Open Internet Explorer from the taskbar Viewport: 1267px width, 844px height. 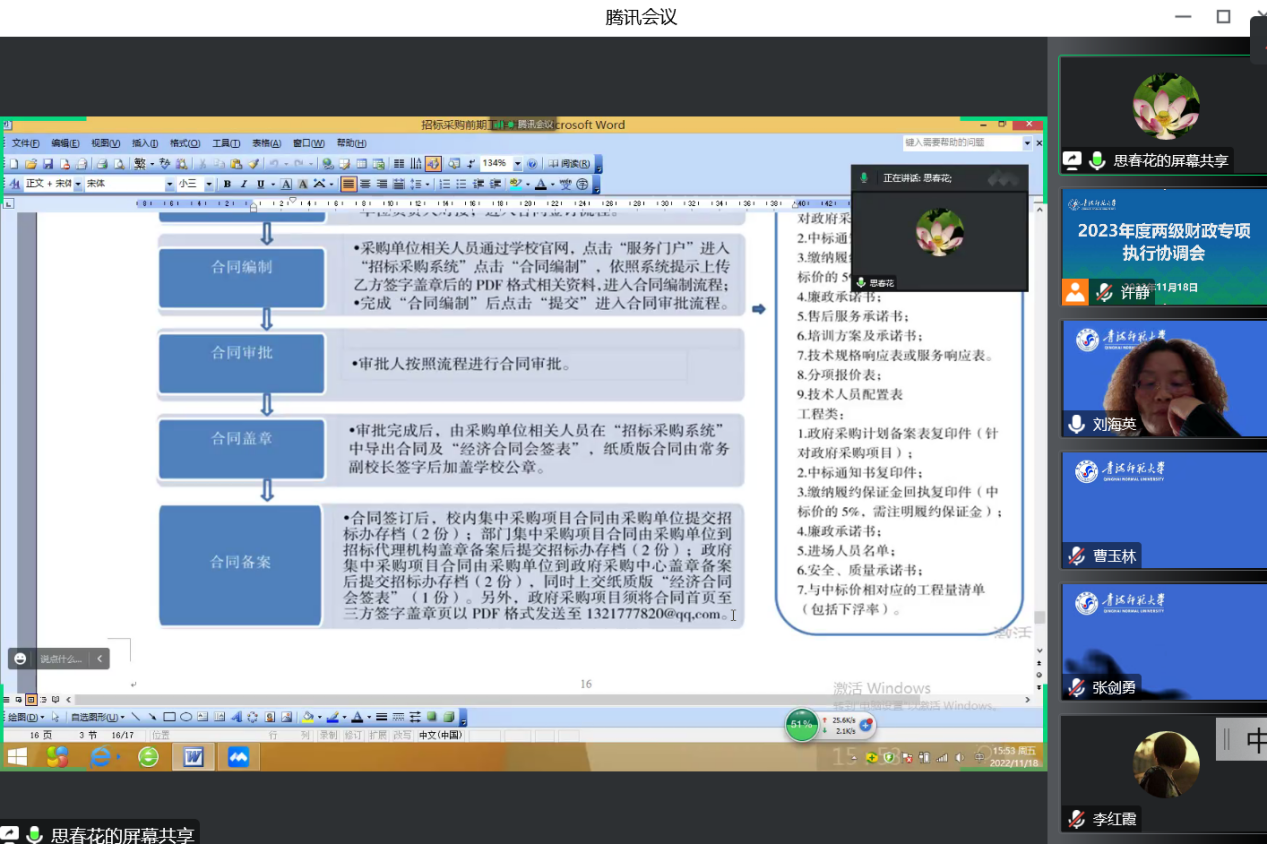pos(101,757)
